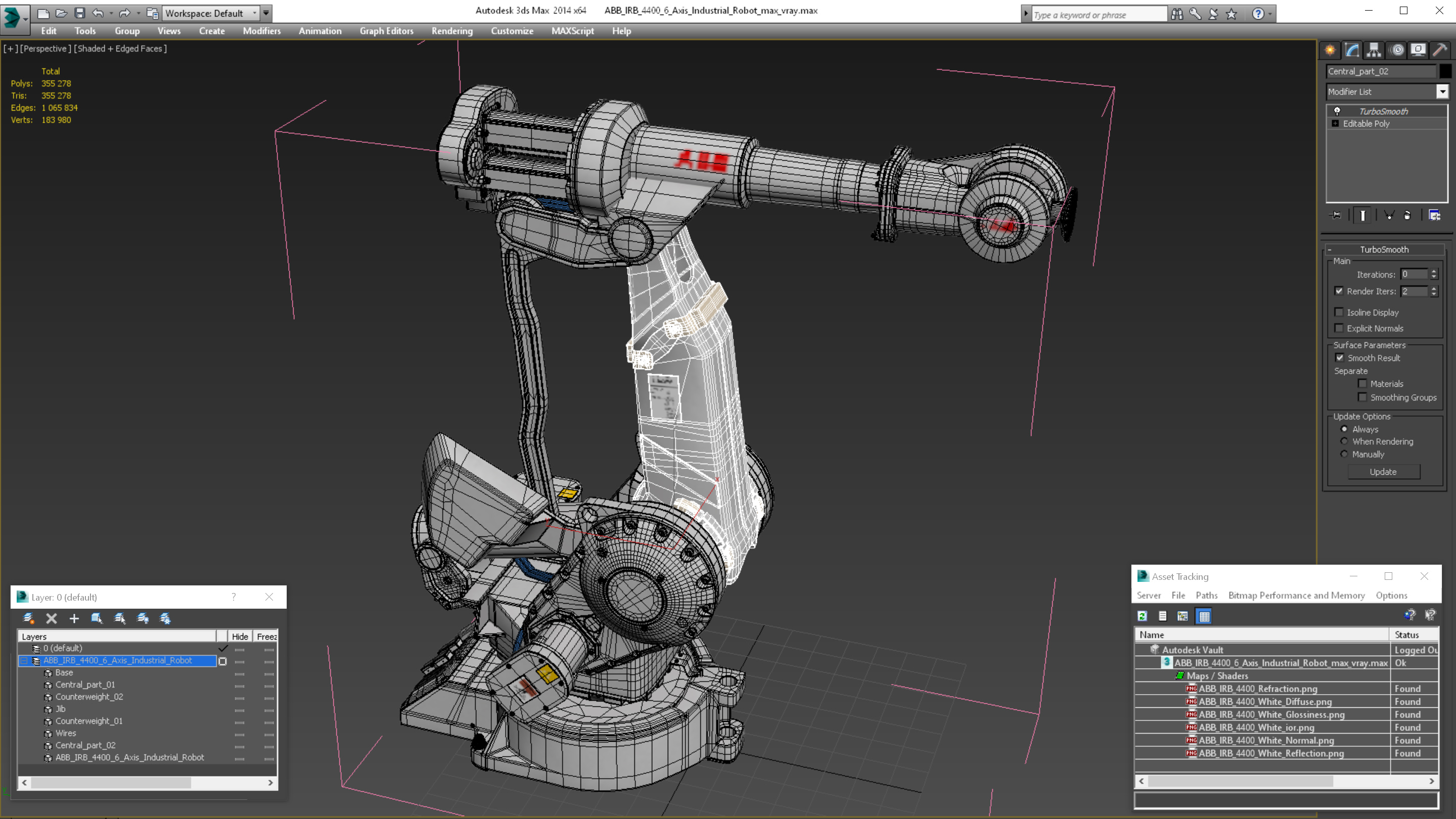Enable Separate by Smoothing Groups checkbox

click(x=1363, y=397)
